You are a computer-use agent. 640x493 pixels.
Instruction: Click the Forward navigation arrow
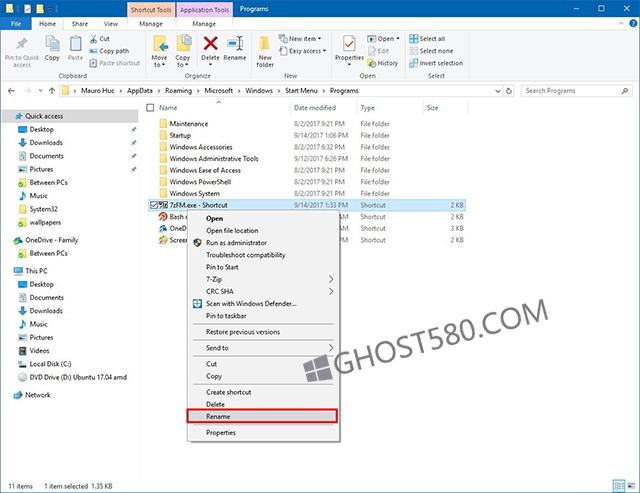pos(27,91)
